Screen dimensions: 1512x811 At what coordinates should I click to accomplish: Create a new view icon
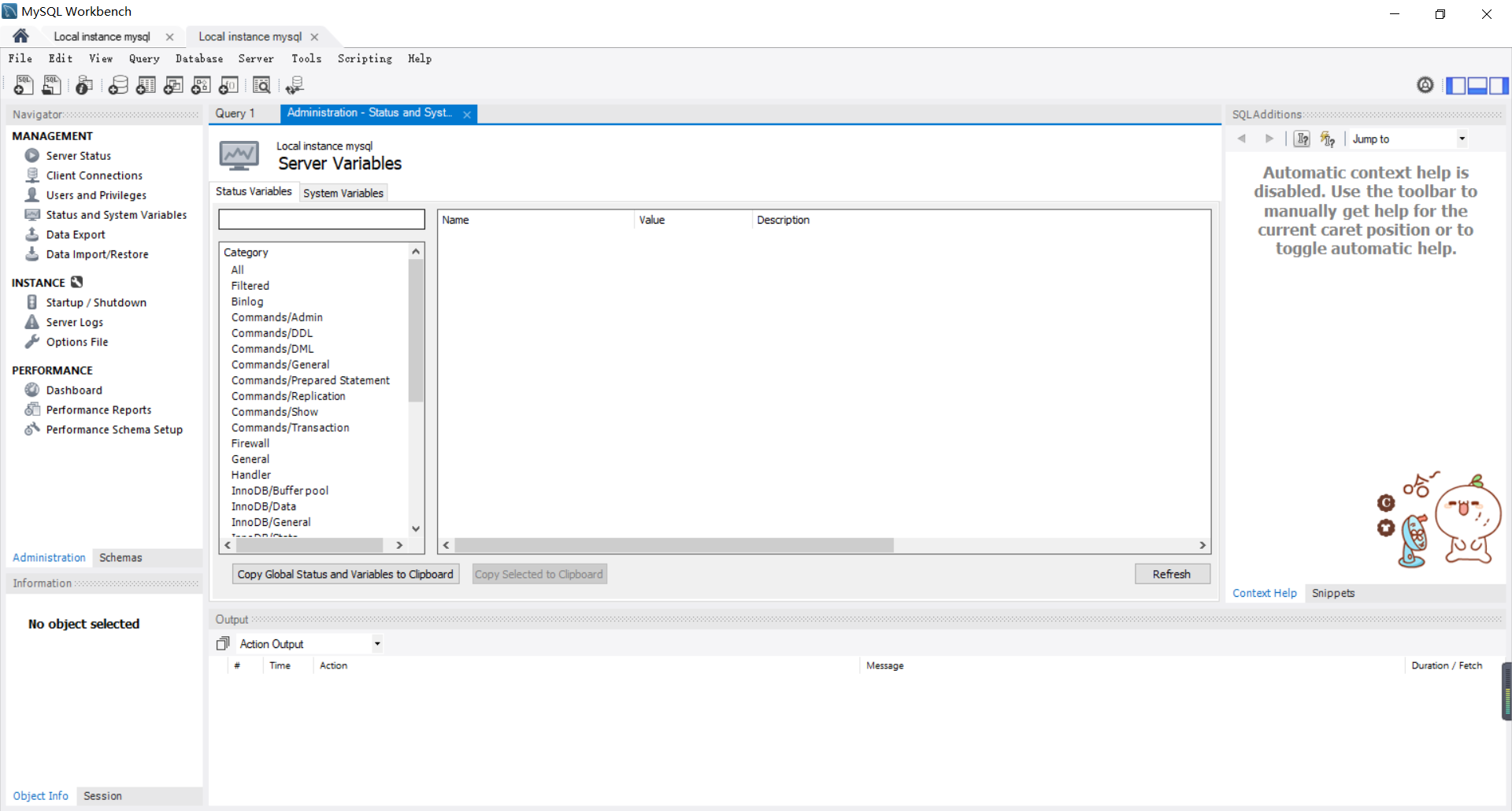(x=173, y=85)
